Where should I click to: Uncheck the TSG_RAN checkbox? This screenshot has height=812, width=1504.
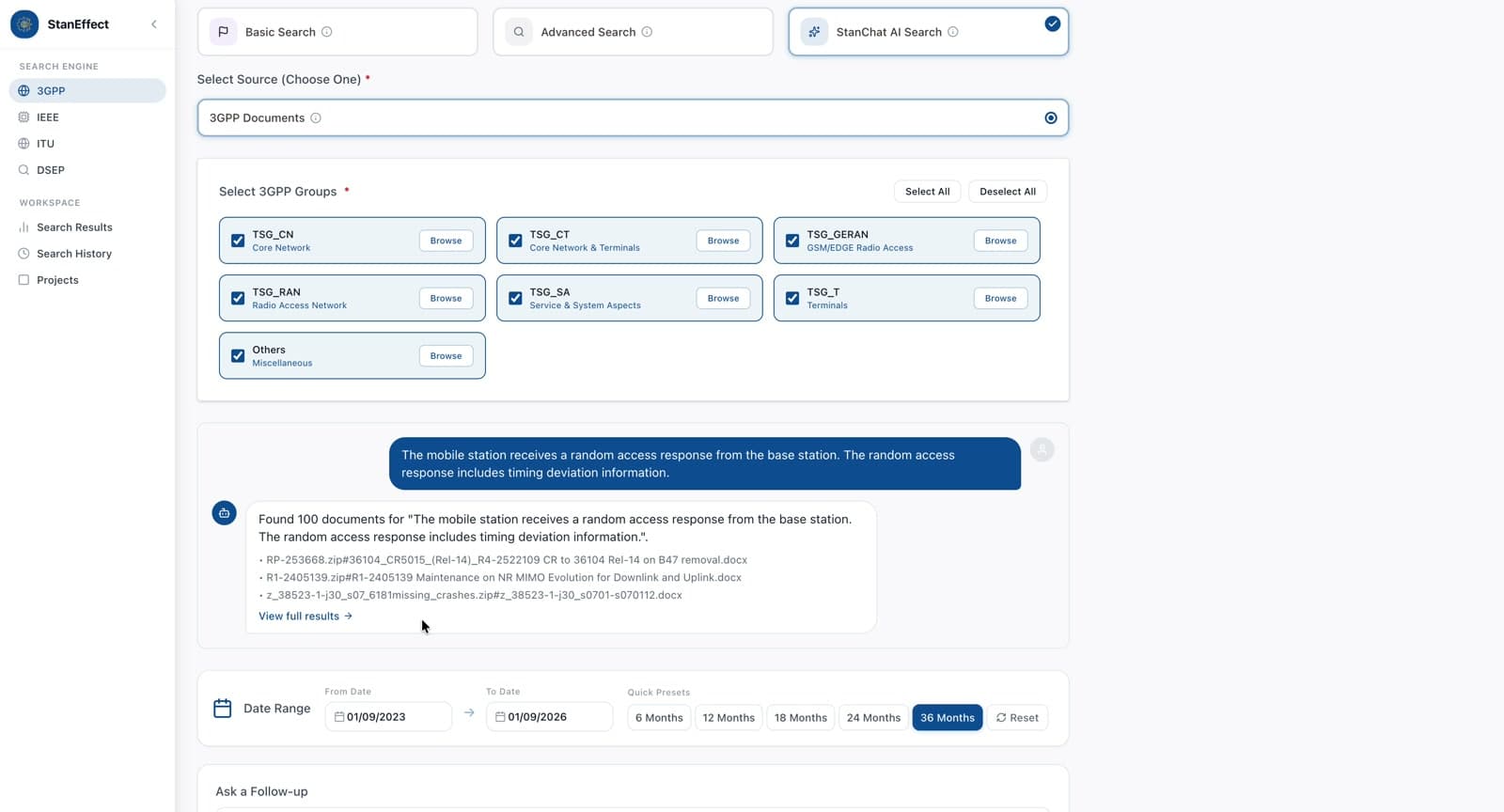[238, 298]
